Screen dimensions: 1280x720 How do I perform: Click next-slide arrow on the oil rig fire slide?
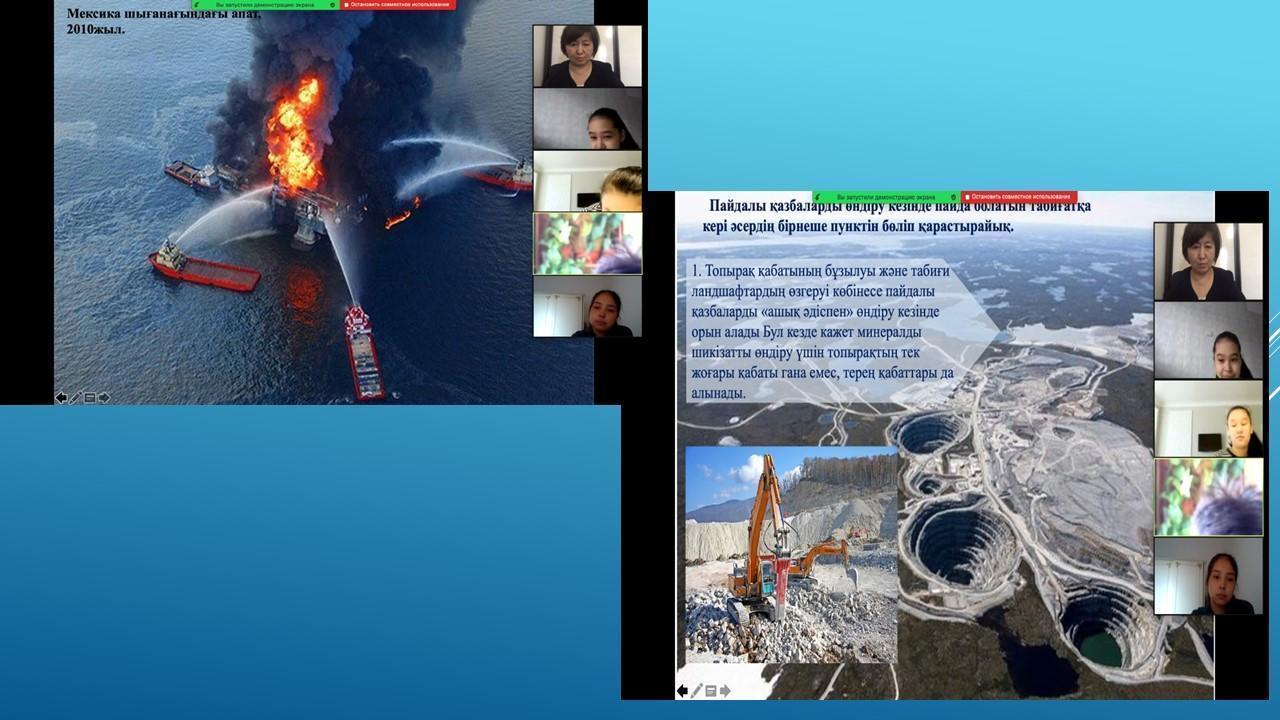click(x=104, y=398)
